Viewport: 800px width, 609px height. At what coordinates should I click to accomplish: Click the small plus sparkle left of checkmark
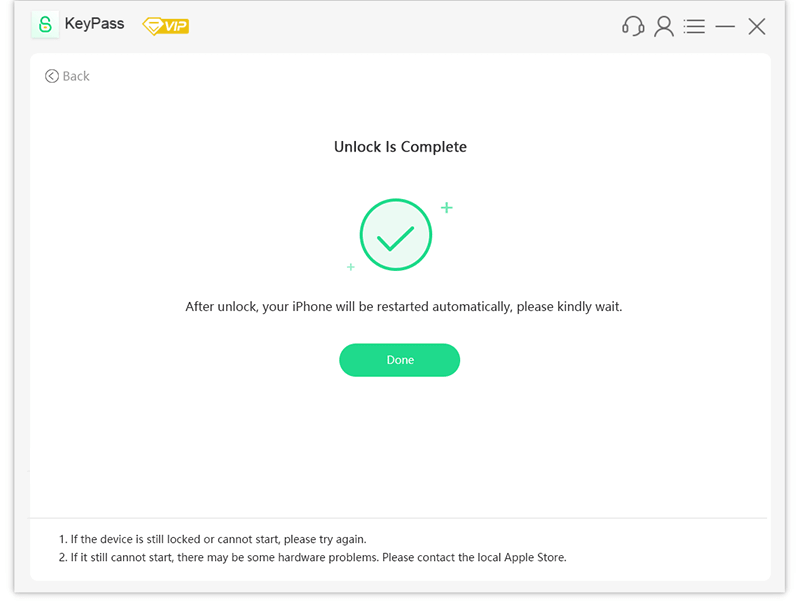[x=351, y=267]
